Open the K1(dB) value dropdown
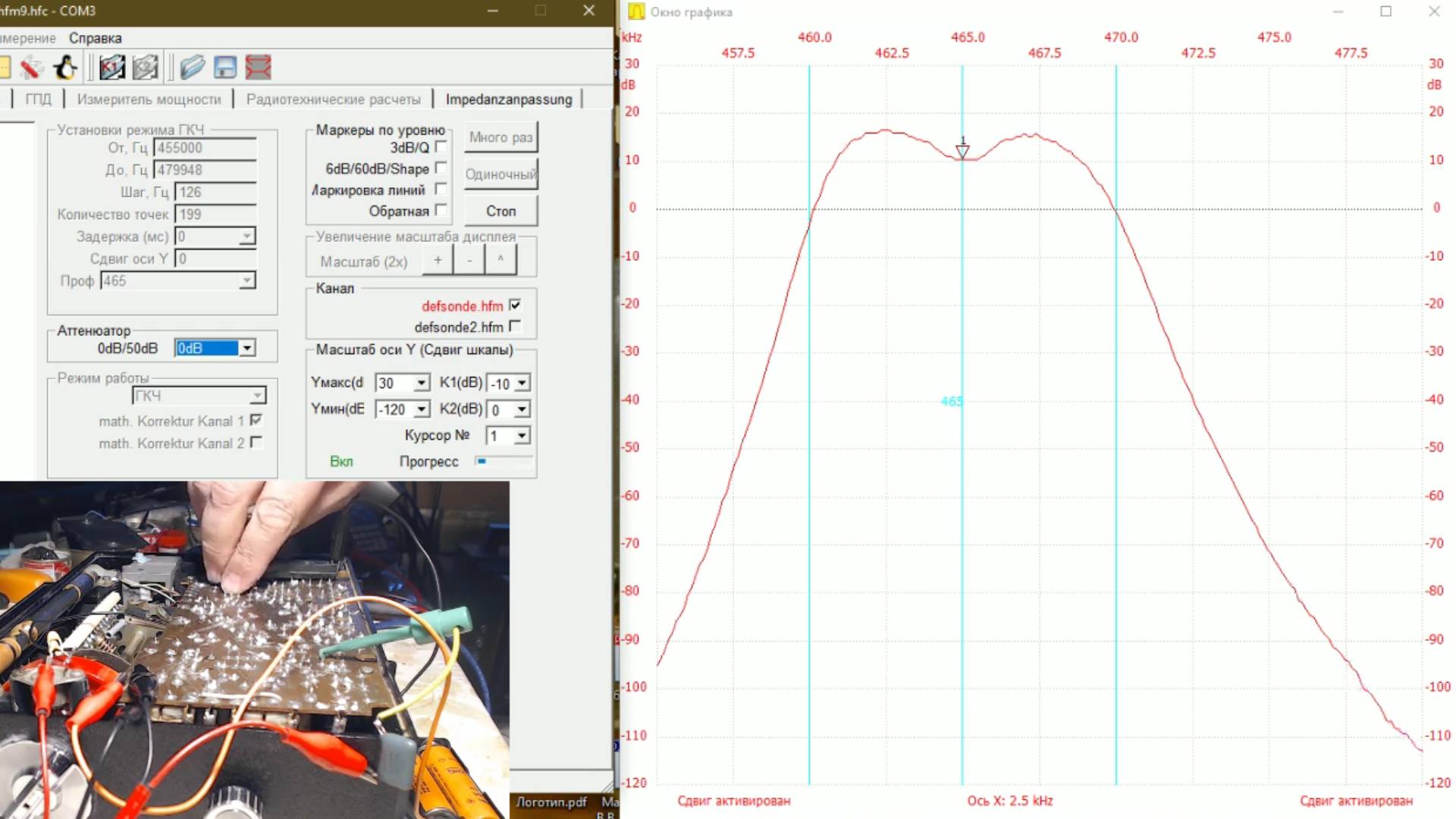 pyautogui.click(x=522, y=384)
